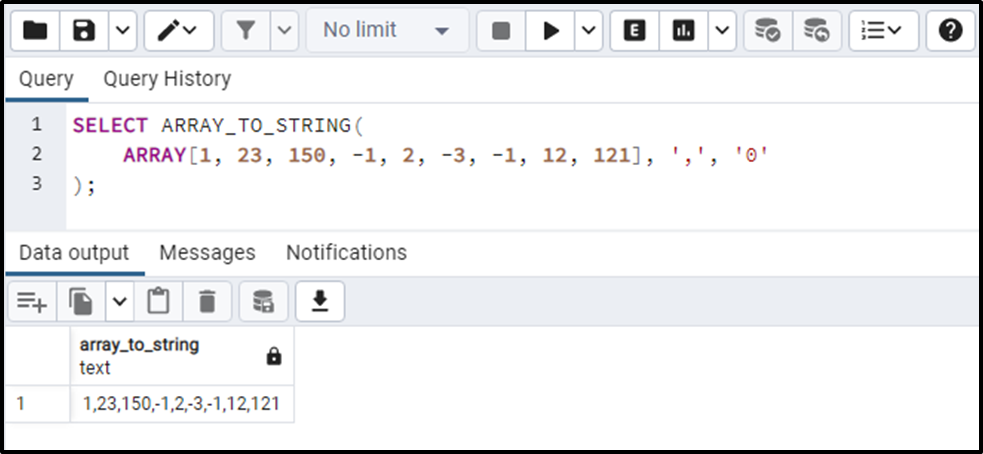Click the ARRAY keyword on line 2

tap(155, 155)
